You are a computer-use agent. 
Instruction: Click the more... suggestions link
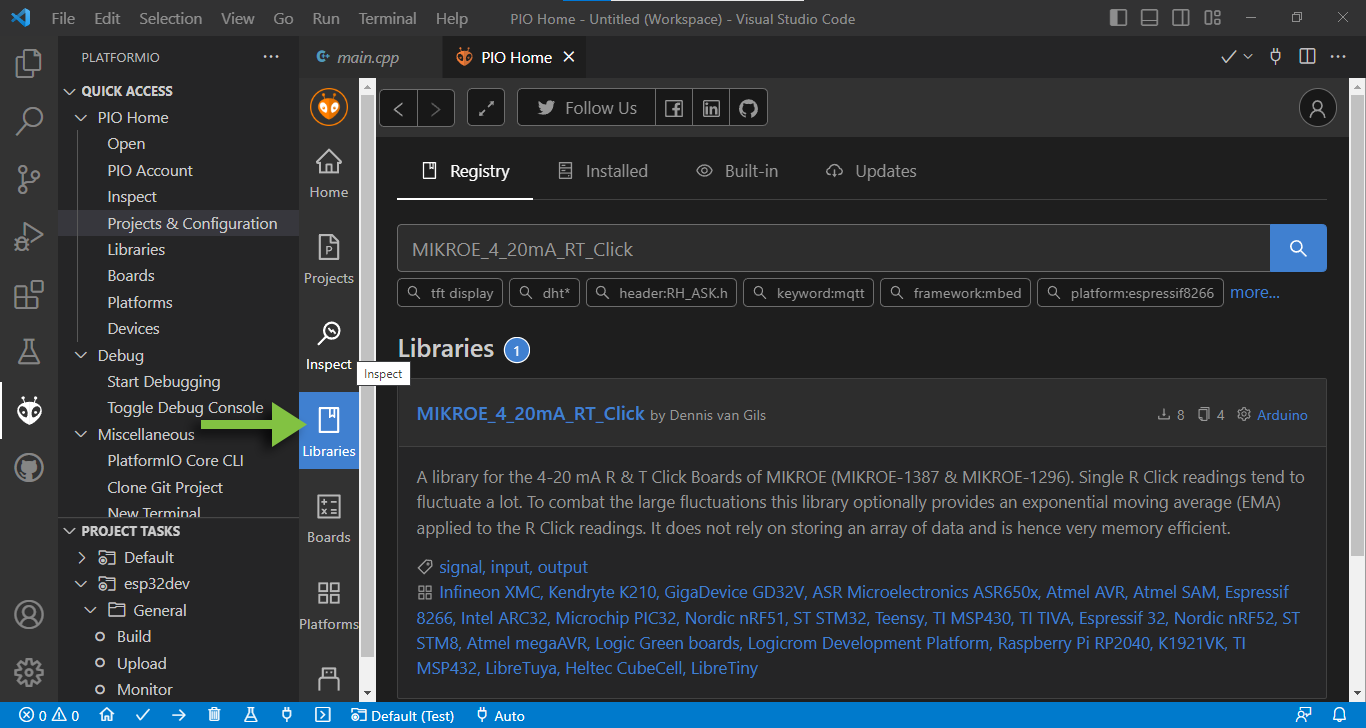click(x=1255, y=293)
